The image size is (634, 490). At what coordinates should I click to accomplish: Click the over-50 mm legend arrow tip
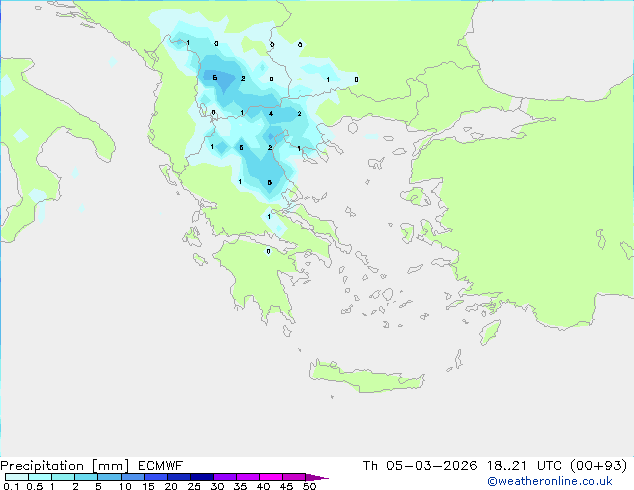(x=317, y=477)
